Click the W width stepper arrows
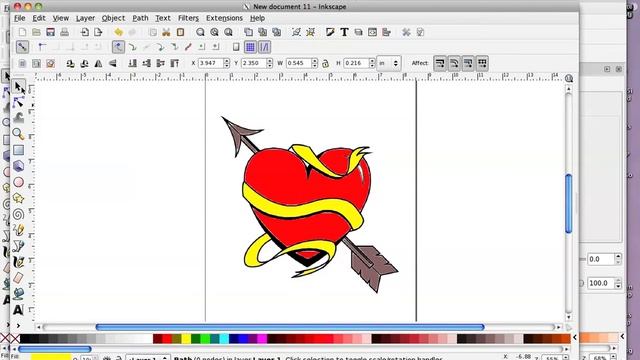Image resolution: width=640 pixels, height=360 pixels. tap(314, 63)
